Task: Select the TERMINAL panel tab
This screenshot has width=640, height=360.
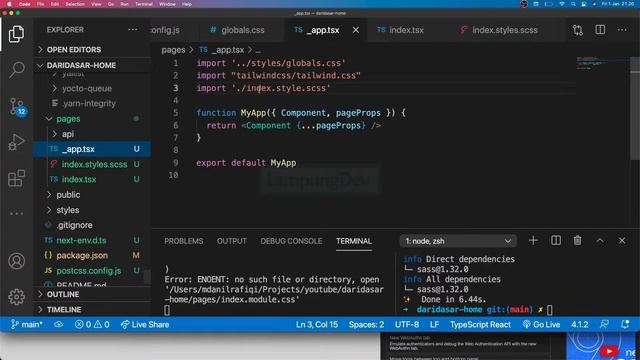Action: point(354,241)
